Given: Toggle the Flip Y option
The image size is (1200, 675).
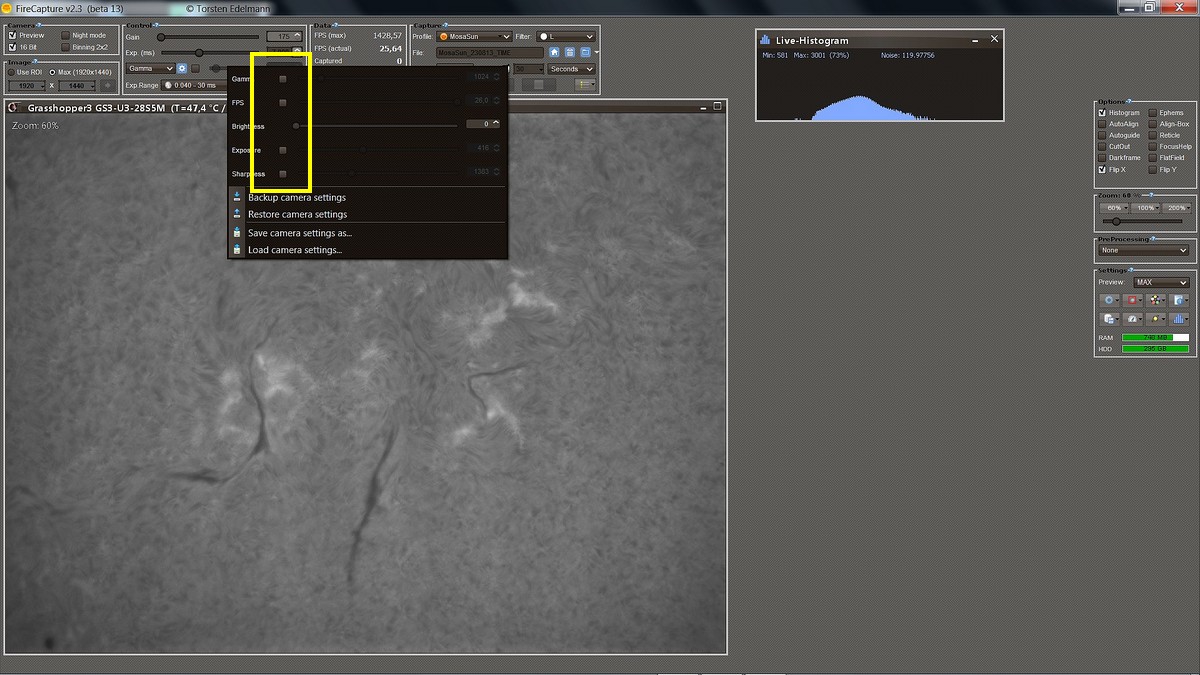Looking at the screenshot, I should tap(1153, 170).
